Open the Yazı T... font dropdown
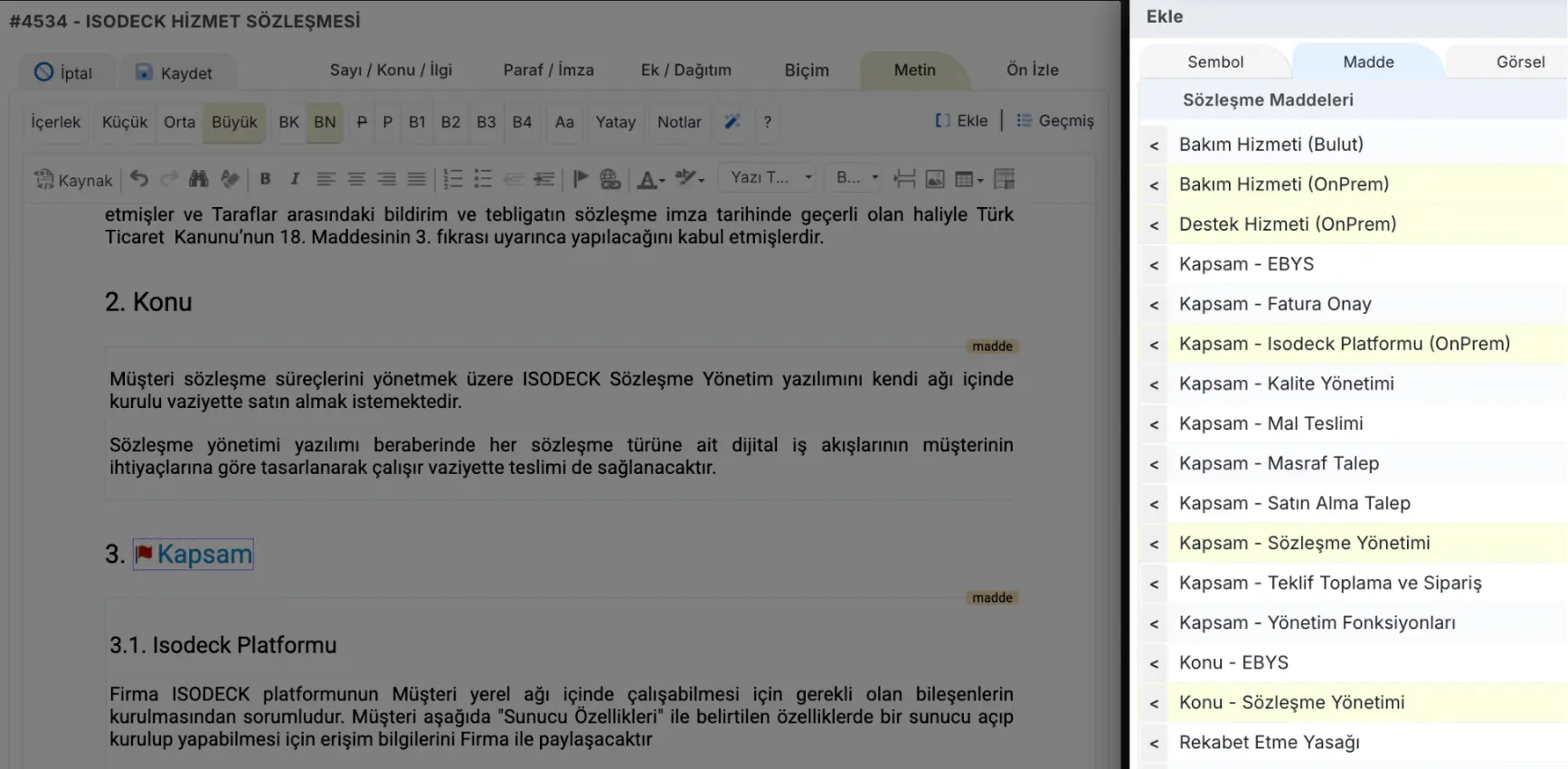This screenshot has height=769, width=1568. (x=768, y=178)
